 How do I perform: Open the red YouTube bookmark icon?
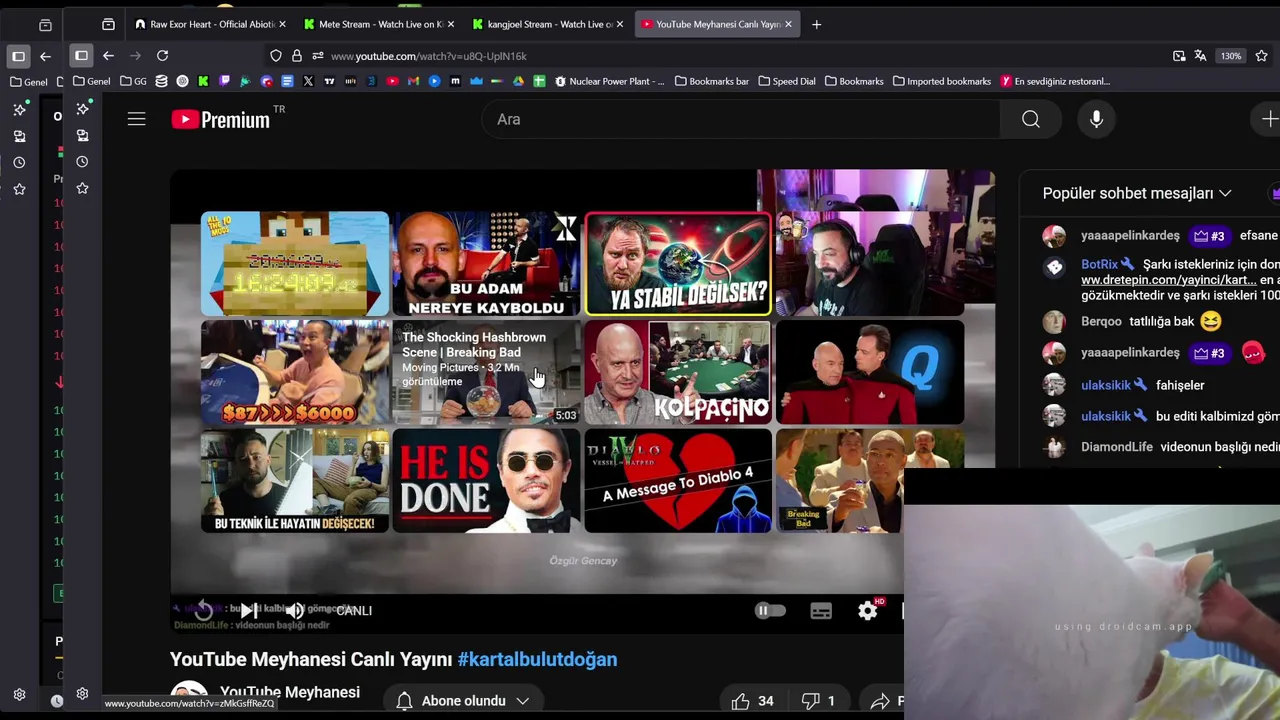coord(392,81)
